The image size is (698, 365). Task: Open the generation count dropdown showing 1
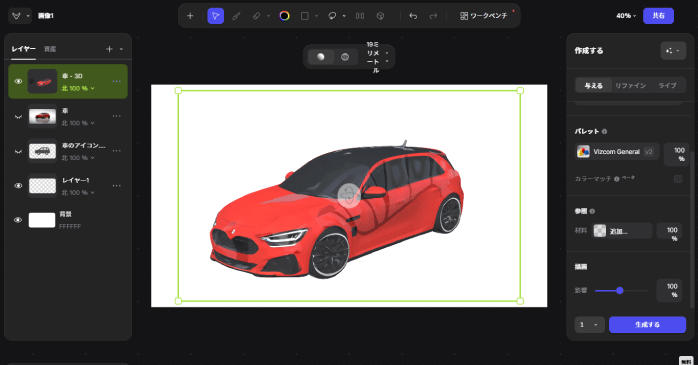[589, 325]
